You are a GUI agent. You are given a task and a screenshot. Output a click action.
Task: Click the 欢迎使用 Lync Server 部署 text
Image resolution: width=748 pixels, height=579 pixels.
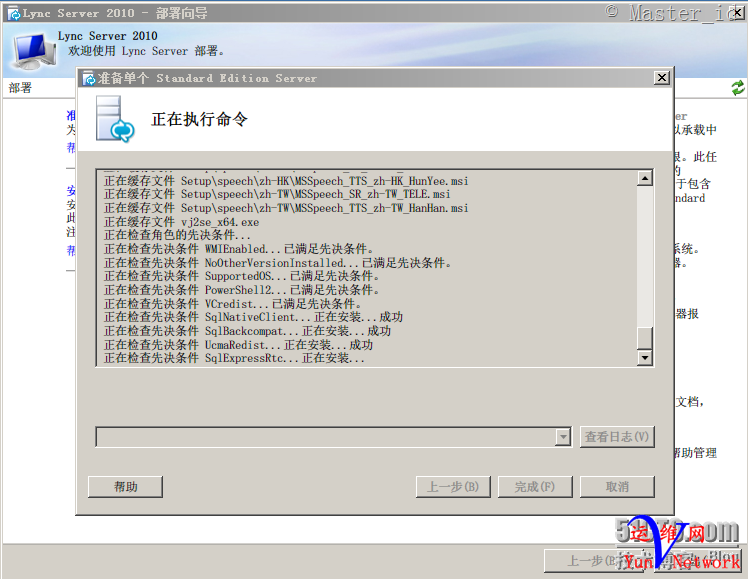(146, 51)
